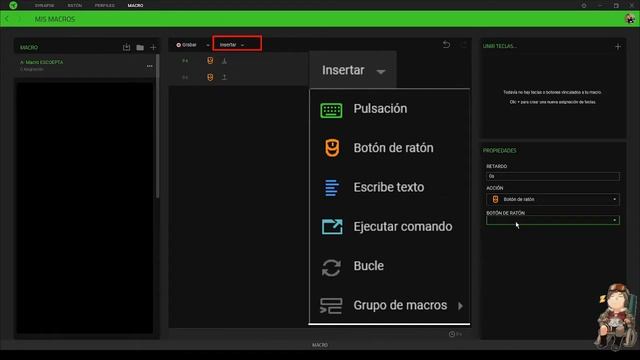Click the green keyboard Pulsación icon
The width and height of the screenshot is (640, 360).
click(331, 110)
